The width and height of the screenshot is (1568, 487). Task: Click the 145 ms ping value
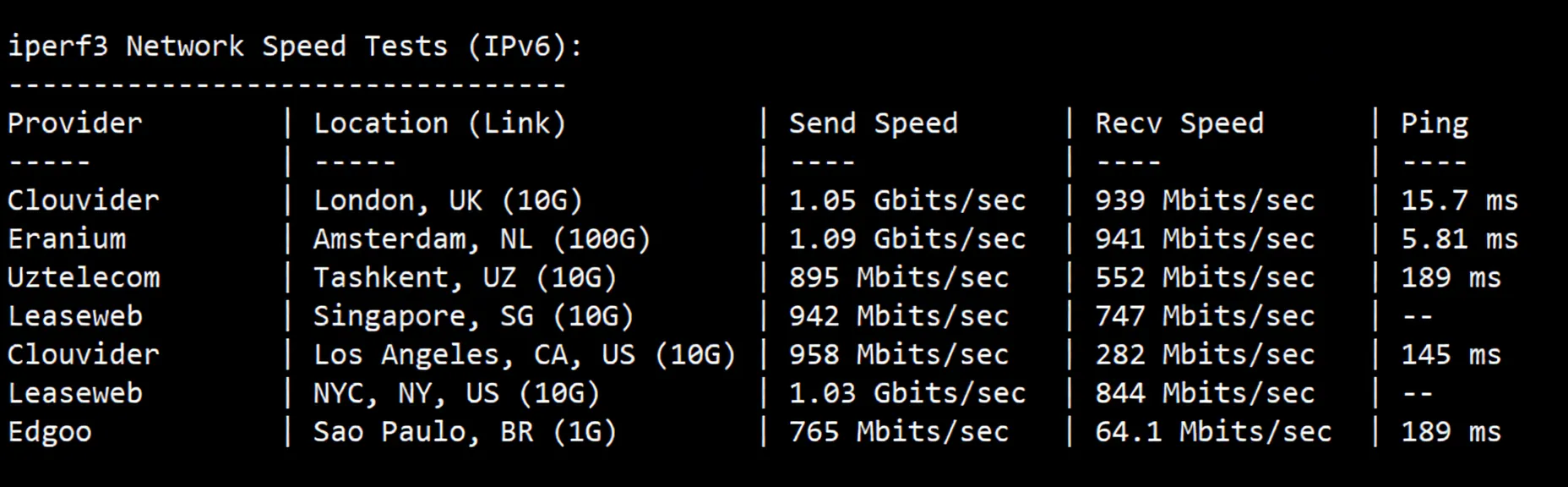click(x=1451, y=355)
